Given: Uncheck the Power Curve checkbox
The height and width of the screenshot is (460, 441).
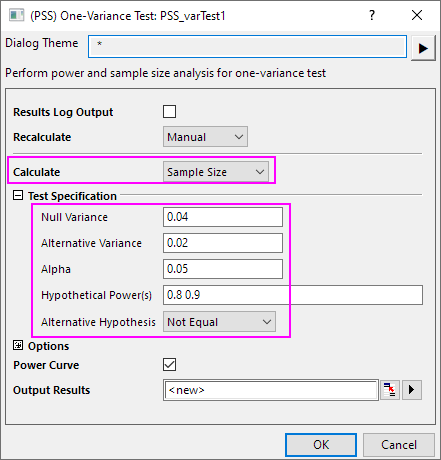Looking at the screenshot, I should coord(169,364).
